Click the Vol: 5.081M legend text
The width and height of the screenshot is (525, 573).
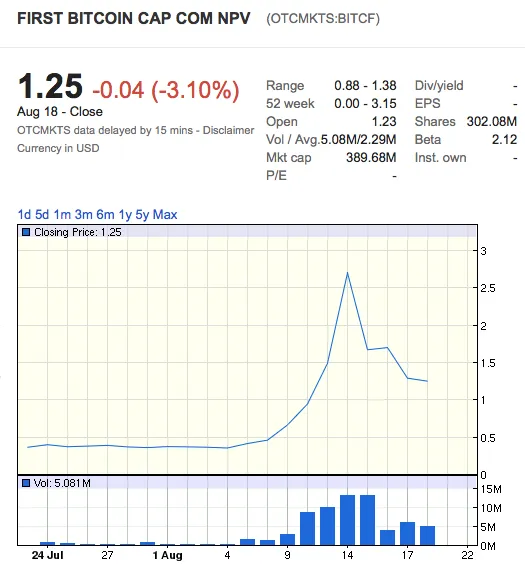62,483
